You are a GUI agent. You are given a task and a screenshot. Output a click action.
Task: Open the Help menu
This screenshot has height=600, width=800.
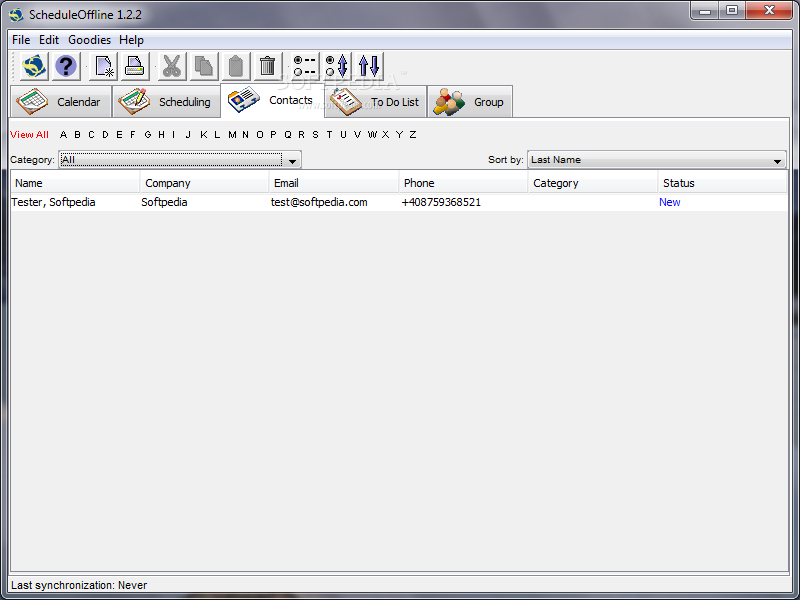131,40
